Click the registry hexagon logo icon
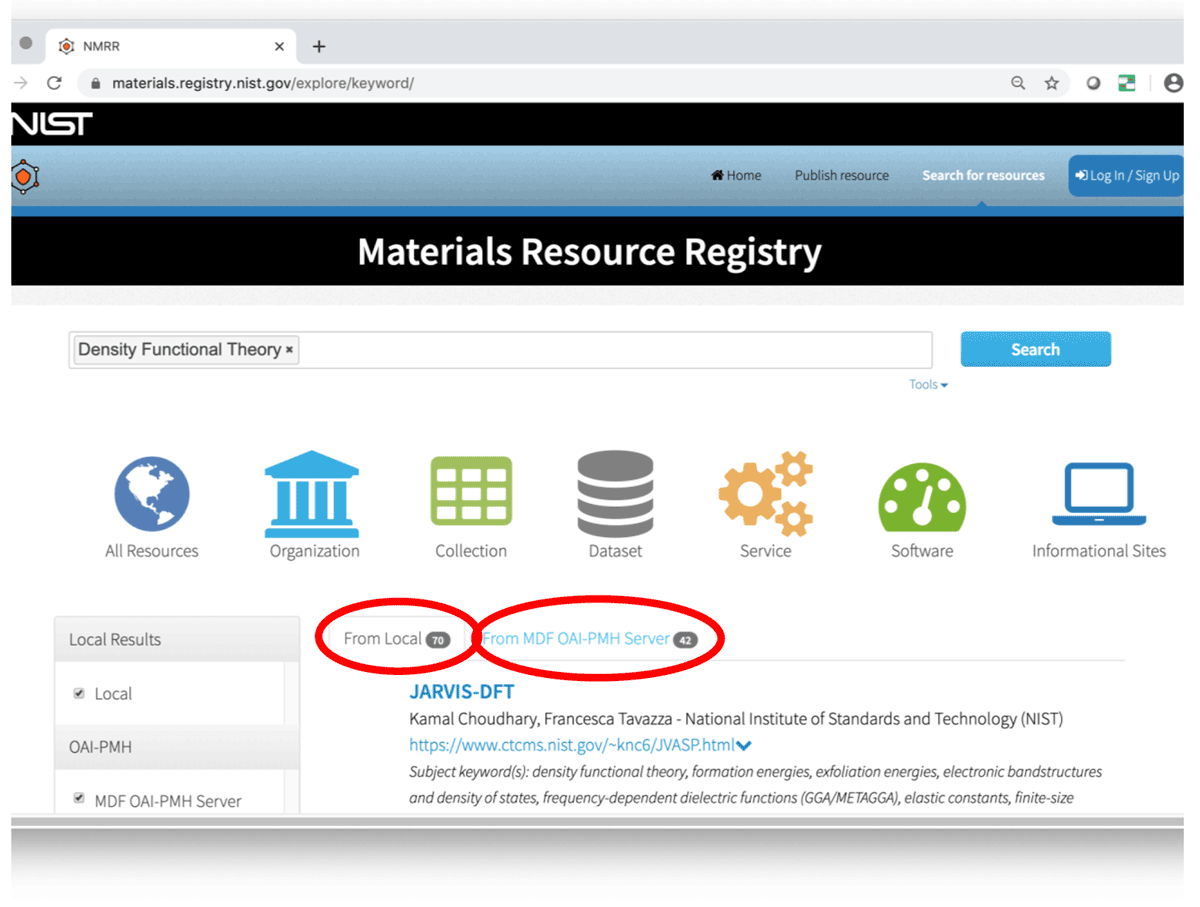 [25, 177]
